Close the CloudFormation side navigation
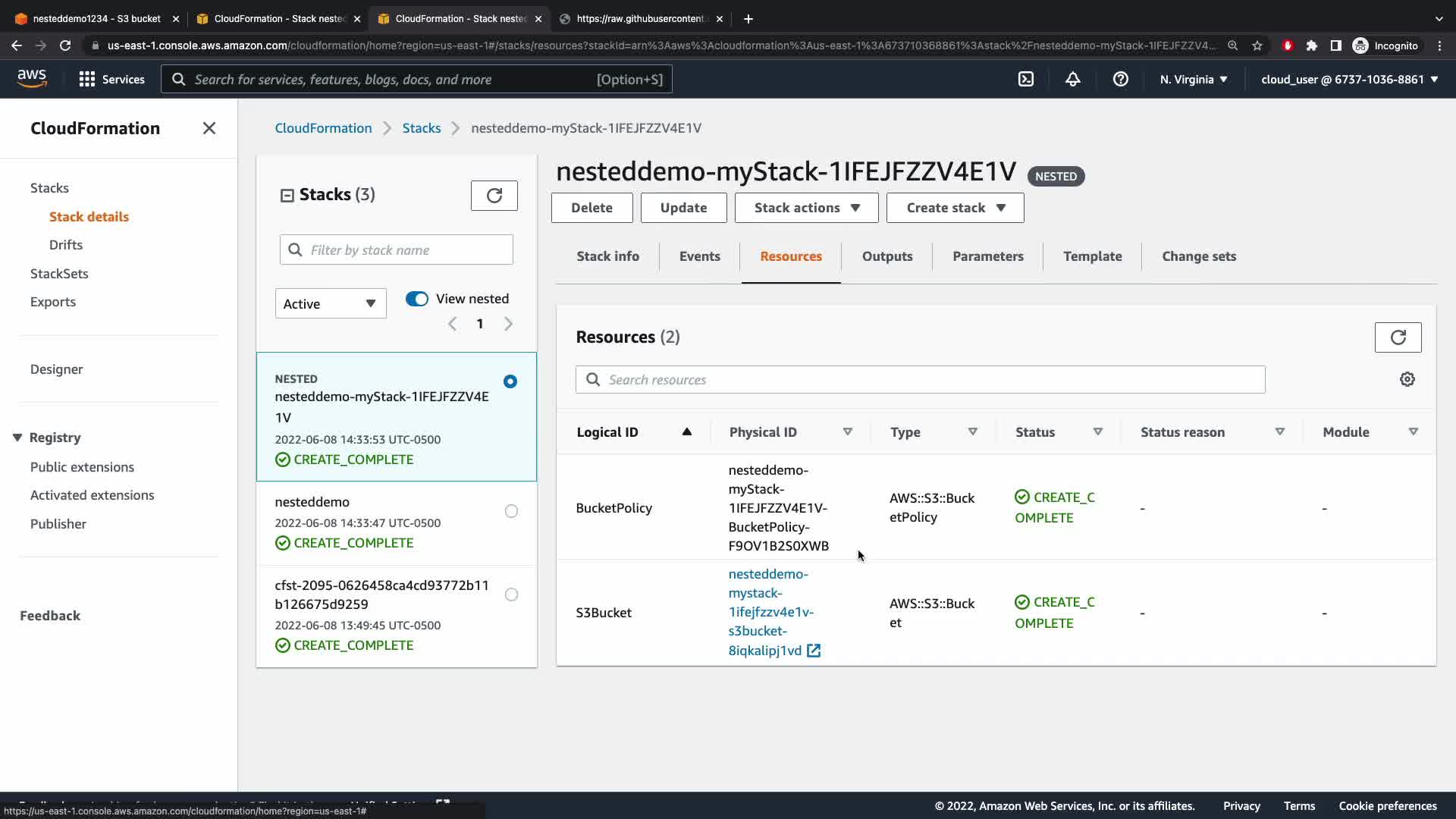The width and height of the screenshot is (1456, 819). [209, 128]
